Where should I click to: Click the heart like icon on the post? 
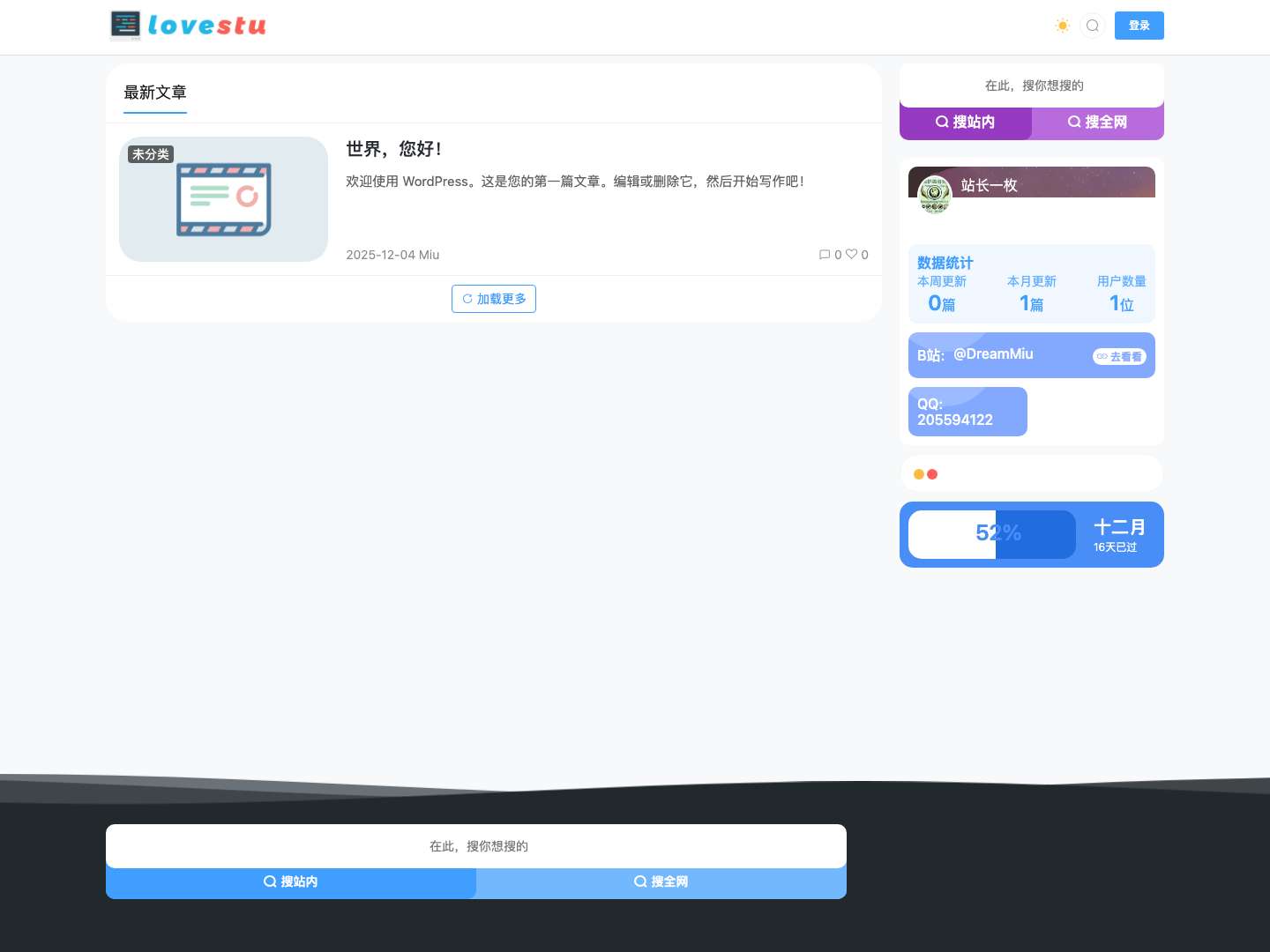click(852, 255)
